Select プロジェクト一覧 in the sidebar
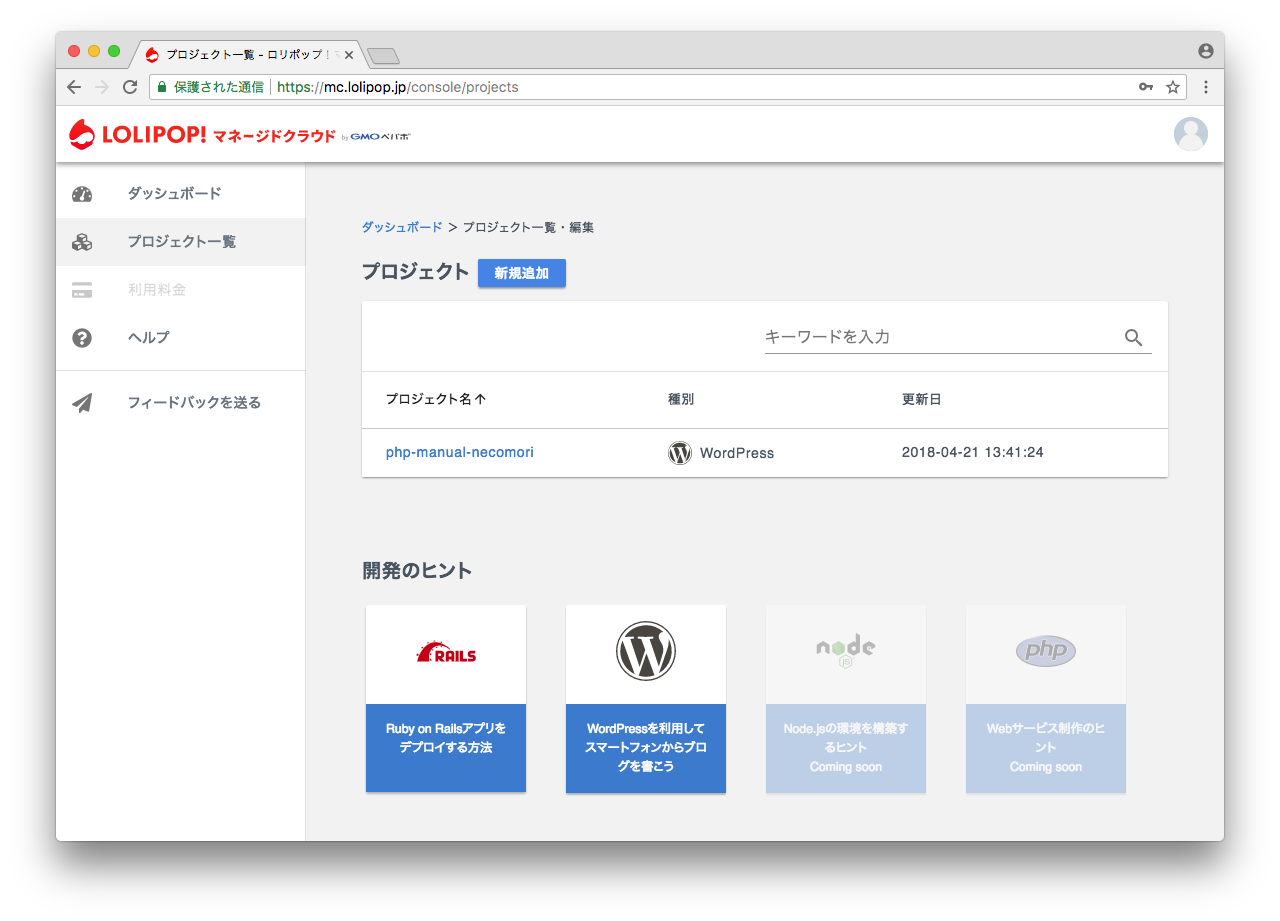Viewport: 1280px width, 921px height. click(181, 242)
